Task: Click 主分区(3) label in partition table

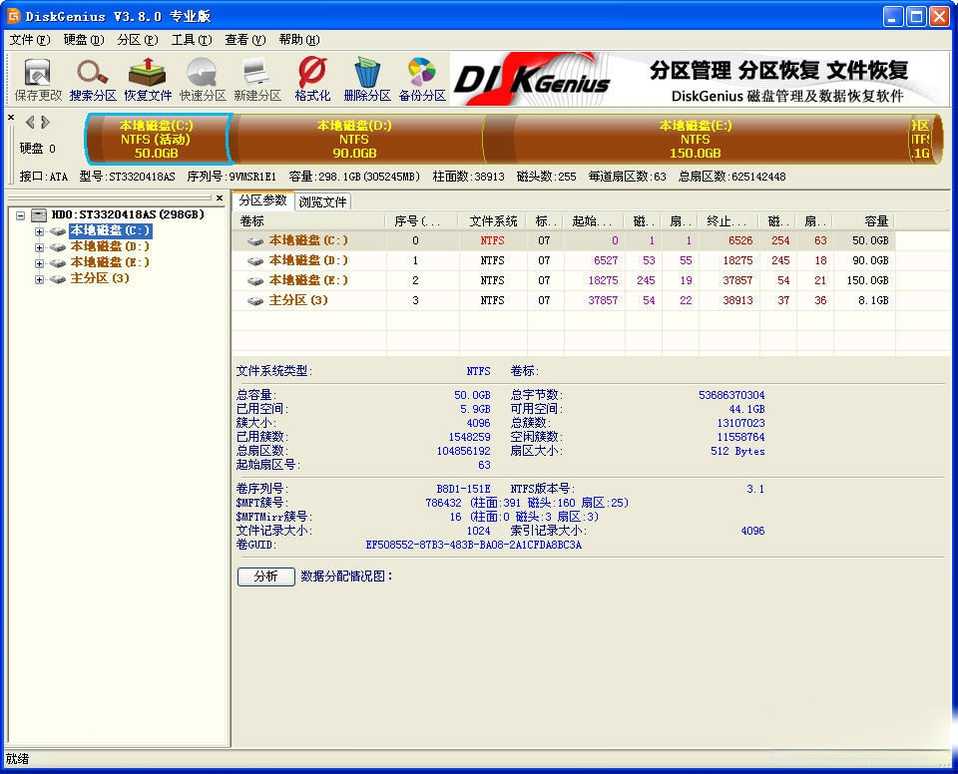Action: [x=298, y=301]
